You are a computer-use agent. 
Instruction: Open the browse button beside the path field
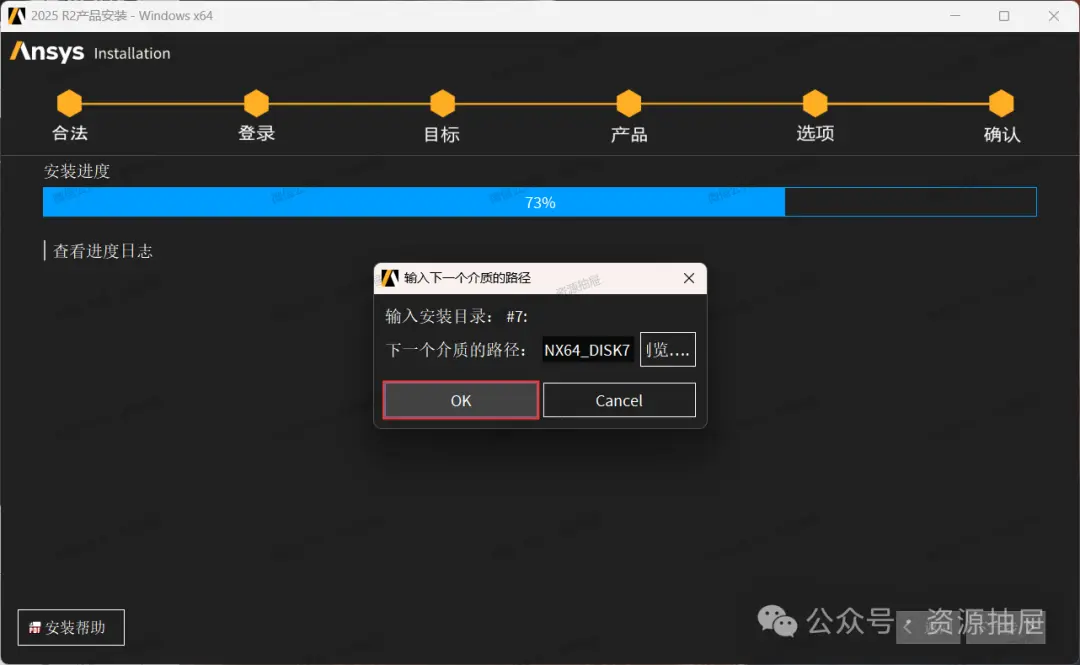(667, 349)
